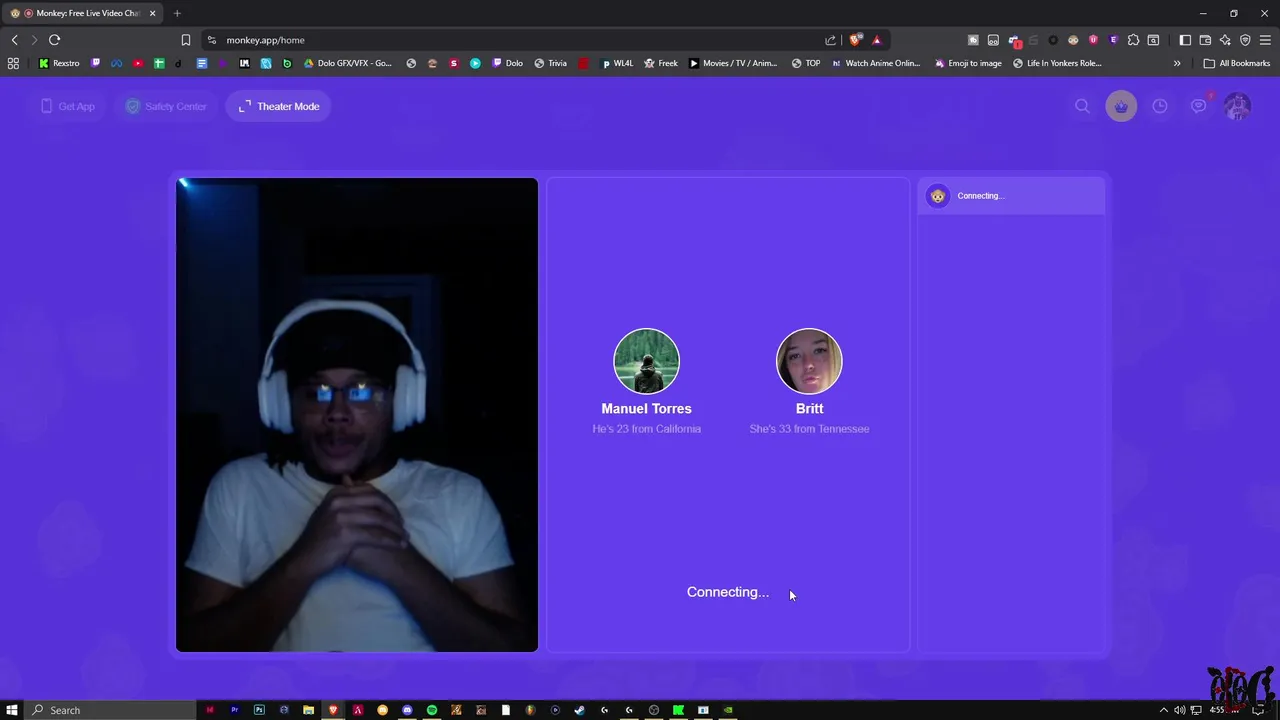Open a new browser tab
This screenshot has height=720, width=1280.
tap(177, 13)
